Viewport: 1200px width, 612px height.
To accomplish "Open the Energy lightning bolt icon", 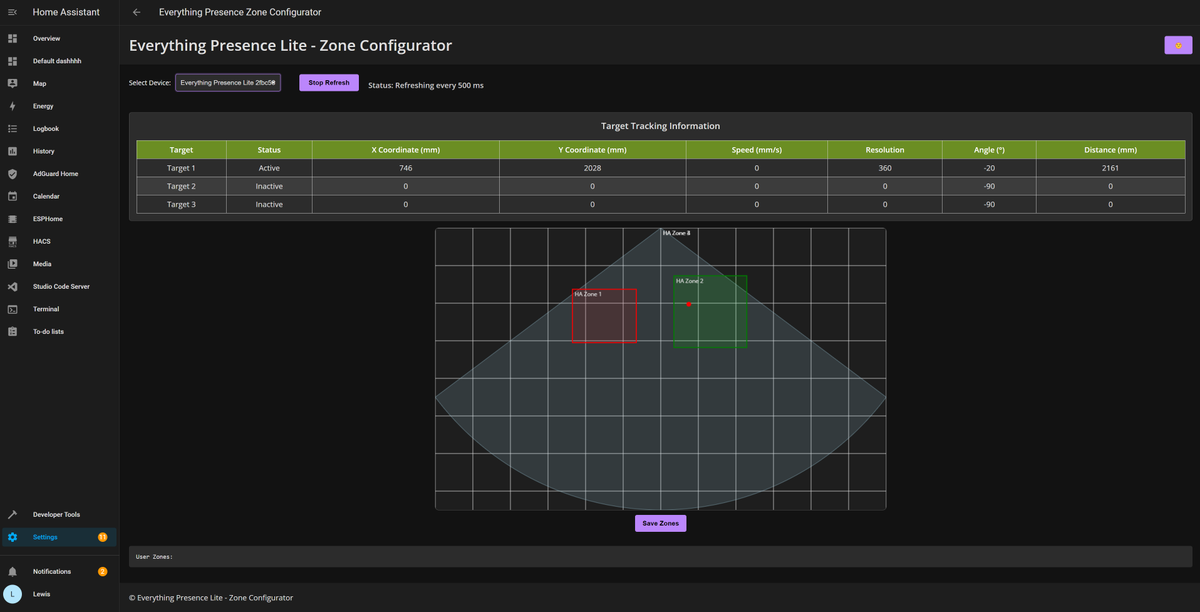I will tap(12, 106).
